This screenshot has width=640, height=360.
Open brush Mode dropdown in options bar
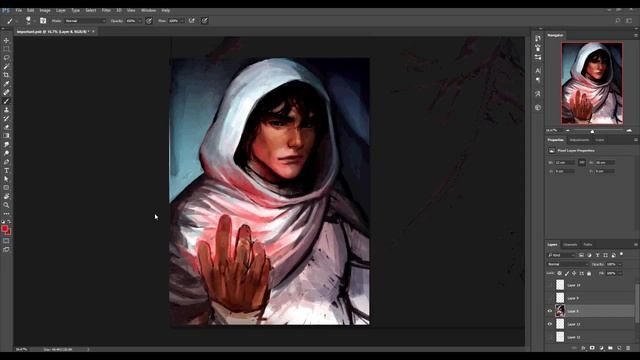(85, 21)
